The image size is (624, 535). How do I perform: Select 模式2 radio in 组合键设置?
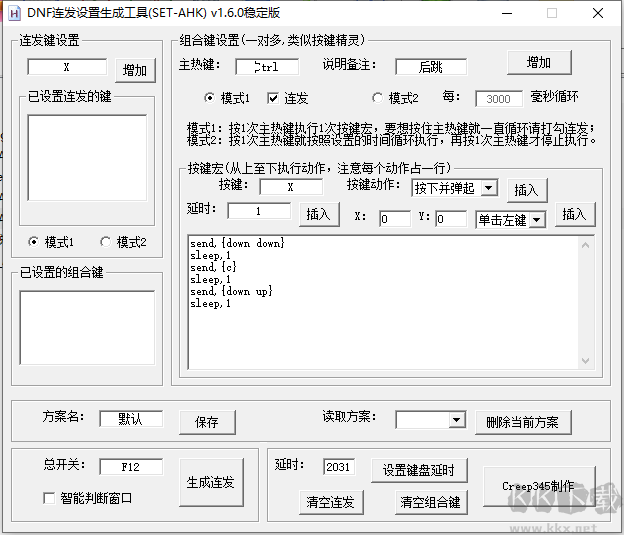tap(377, 98)
